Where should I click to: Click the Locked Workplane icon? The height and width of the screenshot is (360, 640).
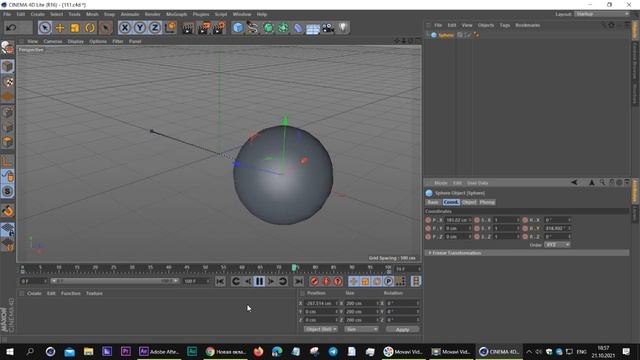(x=8, y=230)
